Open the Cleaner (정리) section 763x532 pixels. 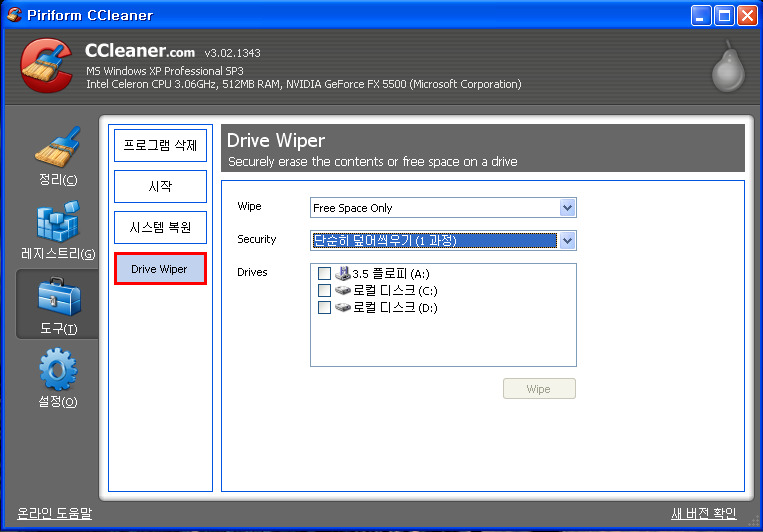pyautogui.click(x=57, y=155)
